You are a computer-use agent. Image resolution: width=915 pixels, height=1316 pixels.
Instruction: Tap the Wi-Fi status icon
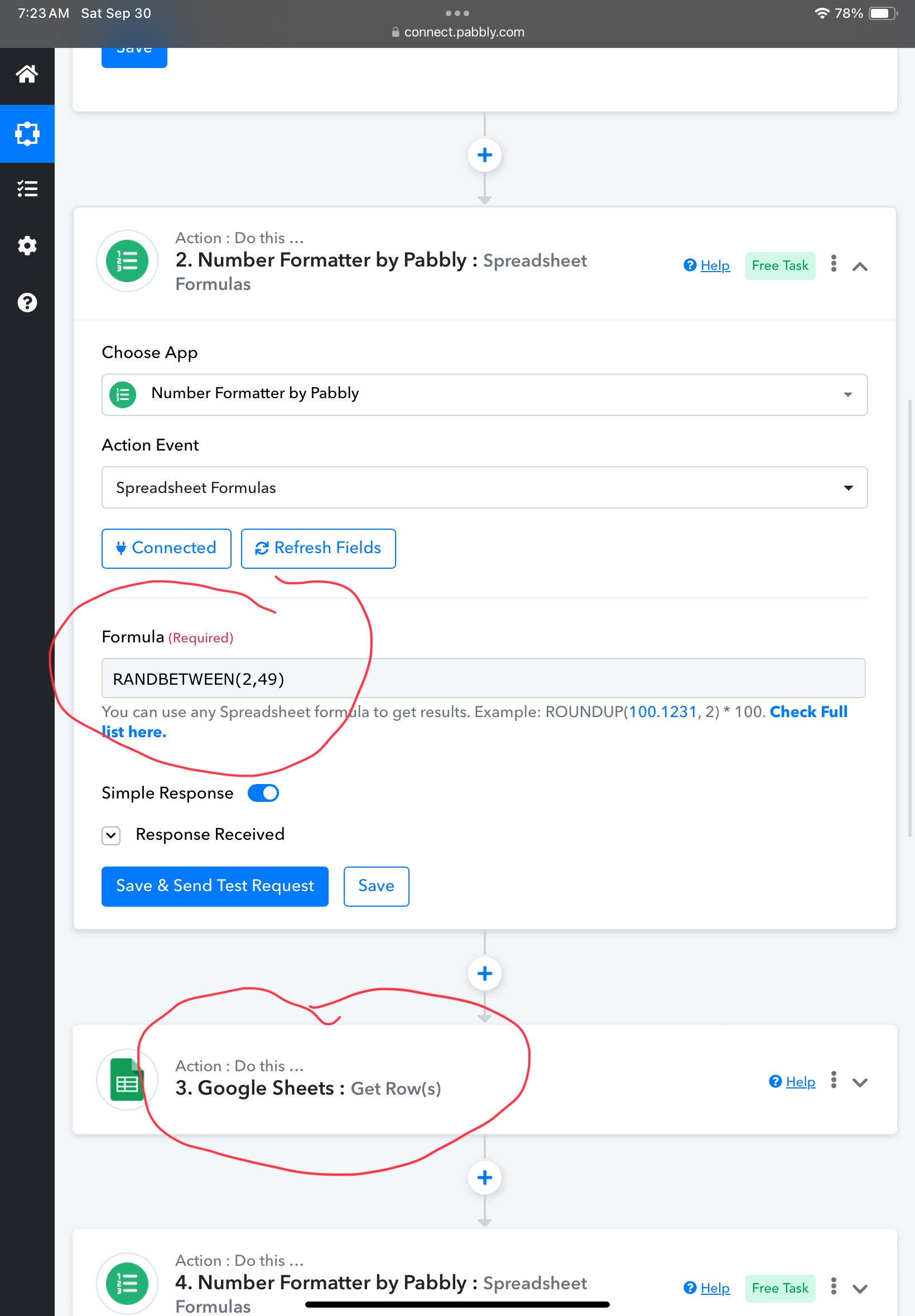822,13
